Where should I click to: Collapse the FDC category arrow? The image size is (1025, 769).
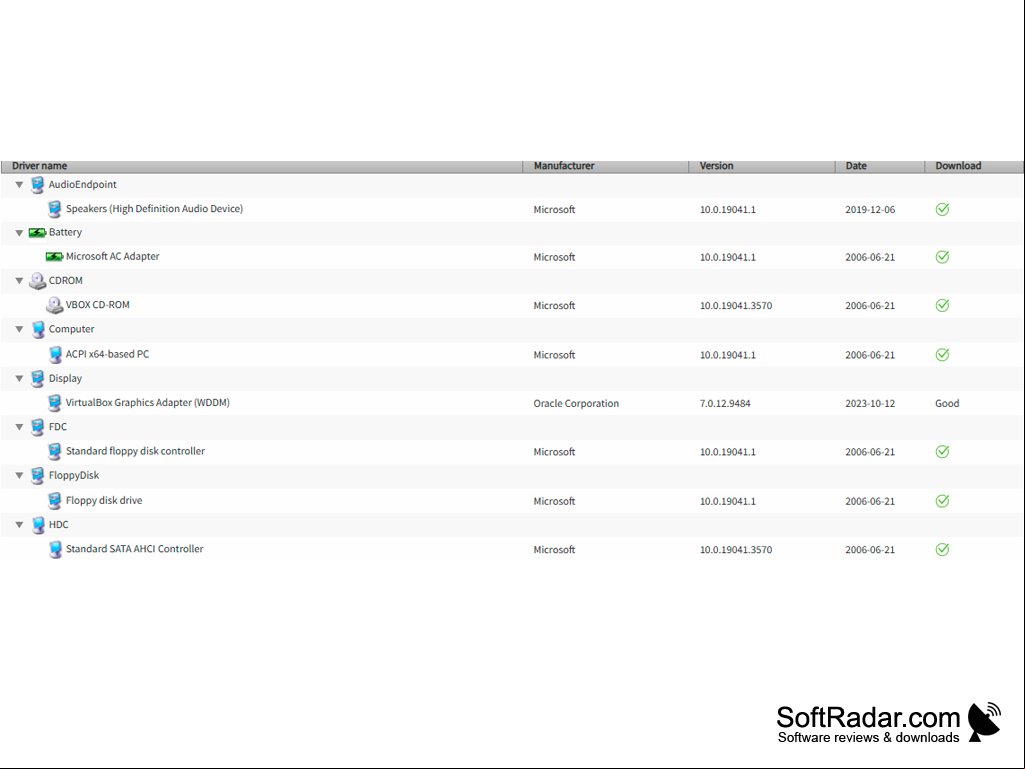[x=20, y=427]
